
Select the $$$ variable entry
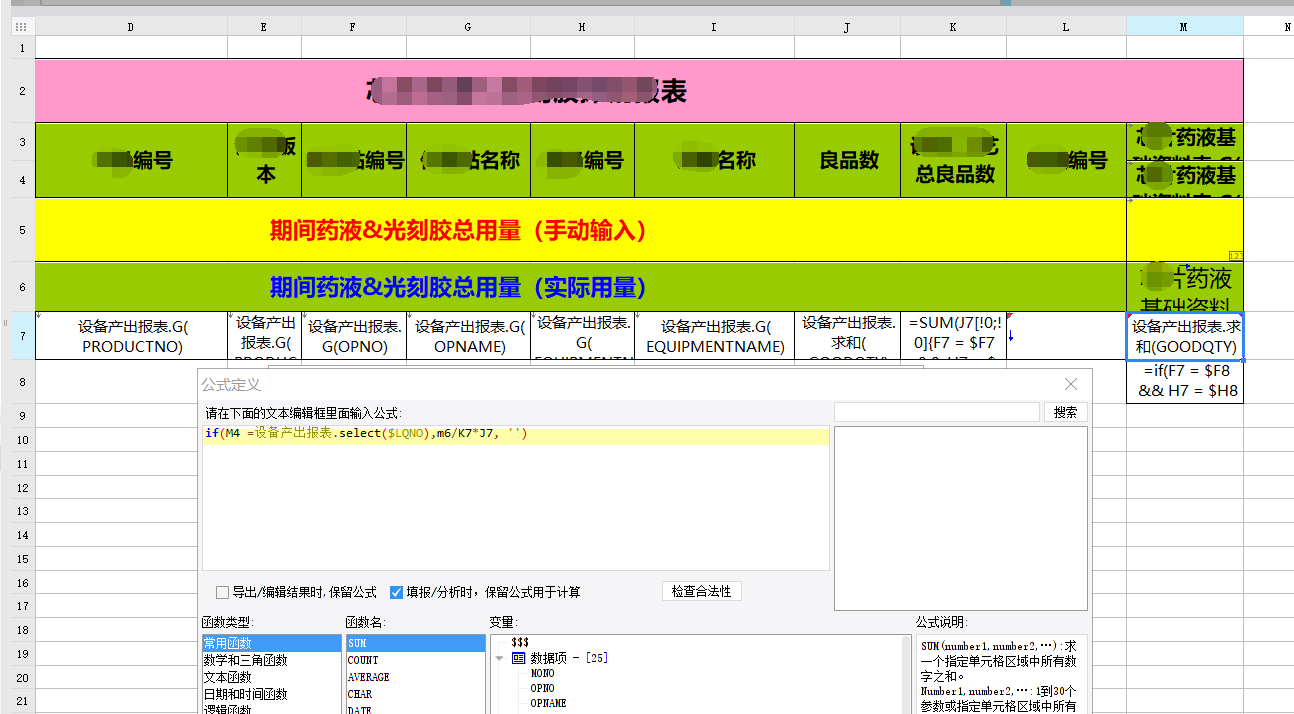coord(520,641)
